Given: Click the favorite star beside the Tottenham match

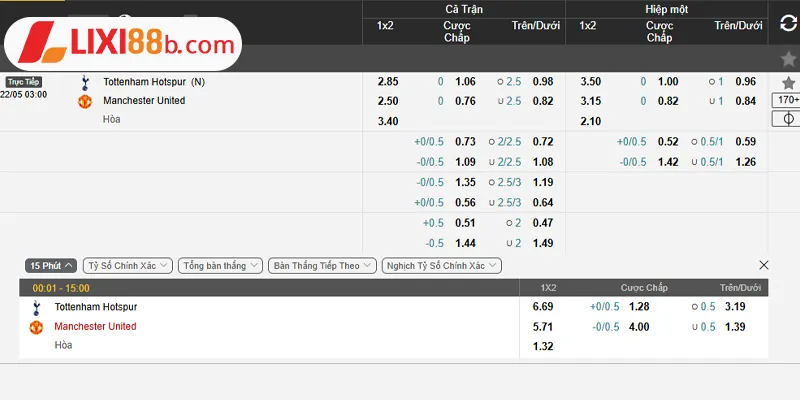Looking at the screenshot, I should pos(787,81).
